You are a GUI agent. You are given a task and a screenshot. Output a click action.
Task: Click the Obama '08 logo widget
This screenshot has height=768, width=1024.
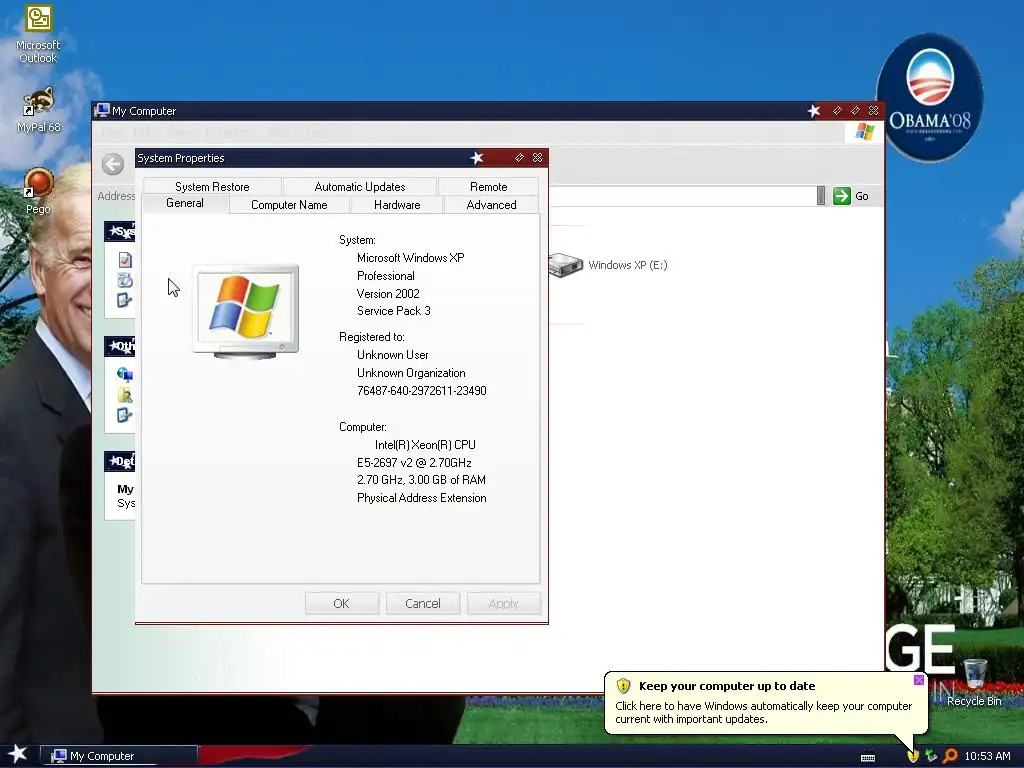pyautogui.click(x=929, y=97)
